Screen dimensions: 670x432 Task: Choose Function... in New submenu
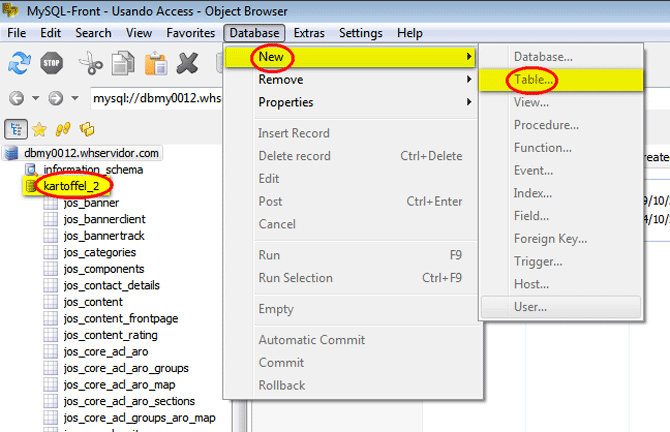point(561,148)
